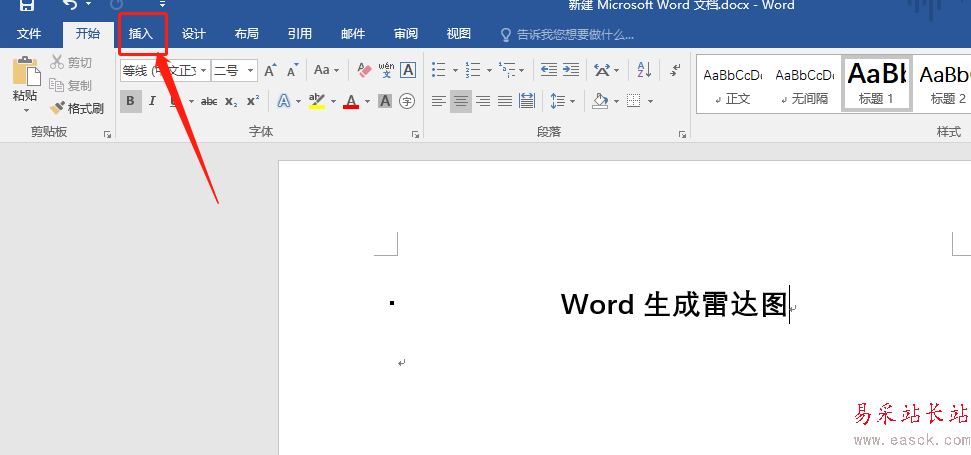Image resolution: width=971 pixels, height=455 pixels.
Task: Click the line spacing icon
Action: (557, 100)
